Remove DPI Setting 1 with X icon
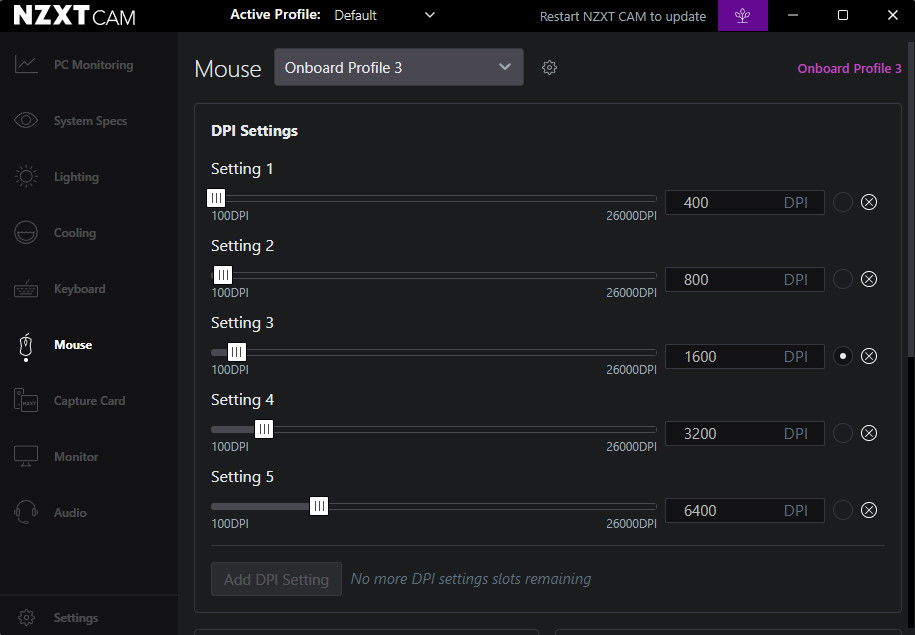This screenshot has width=915, height=635. (869, 202)
